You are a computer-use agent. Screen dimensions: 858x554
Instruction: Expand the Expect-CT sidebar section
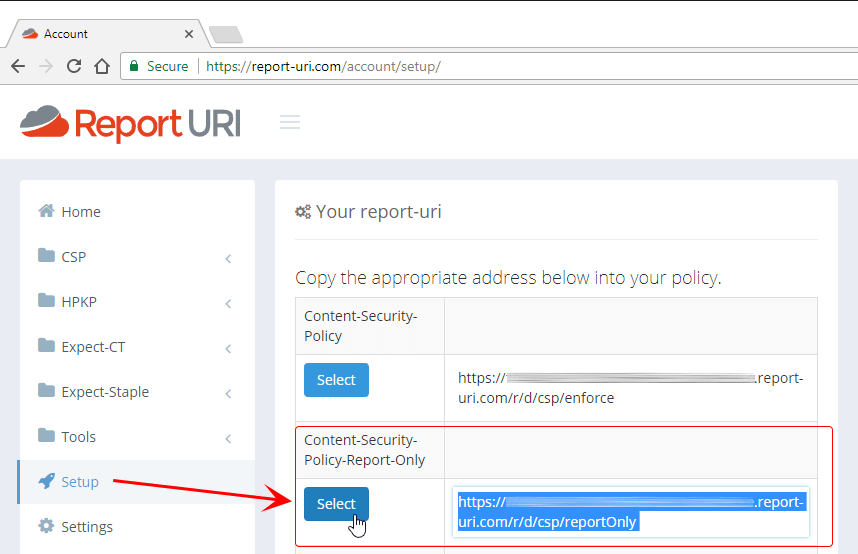pos(136,347)
